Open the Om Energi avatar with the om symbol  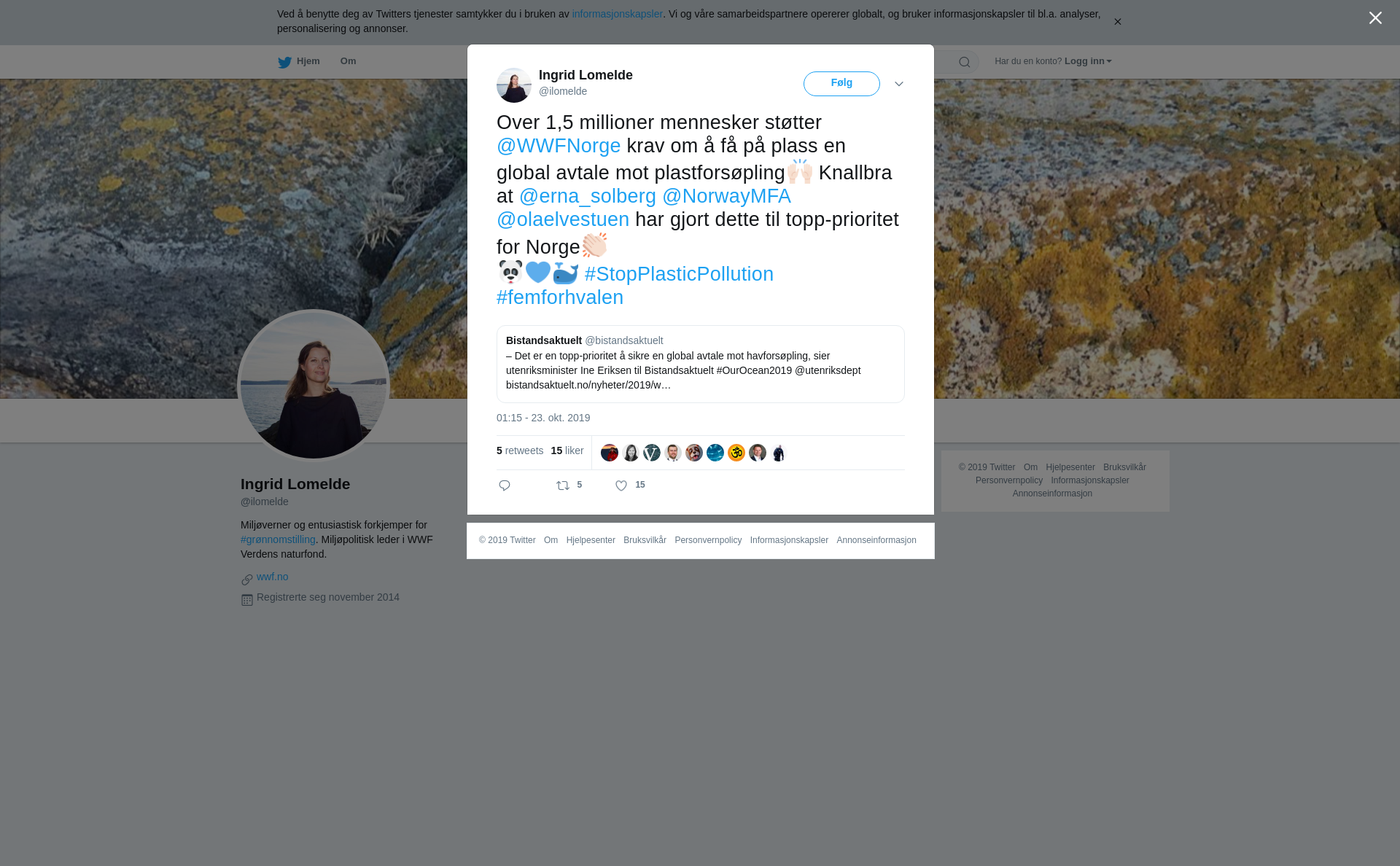pyautogui.click(x=736, y=453)
